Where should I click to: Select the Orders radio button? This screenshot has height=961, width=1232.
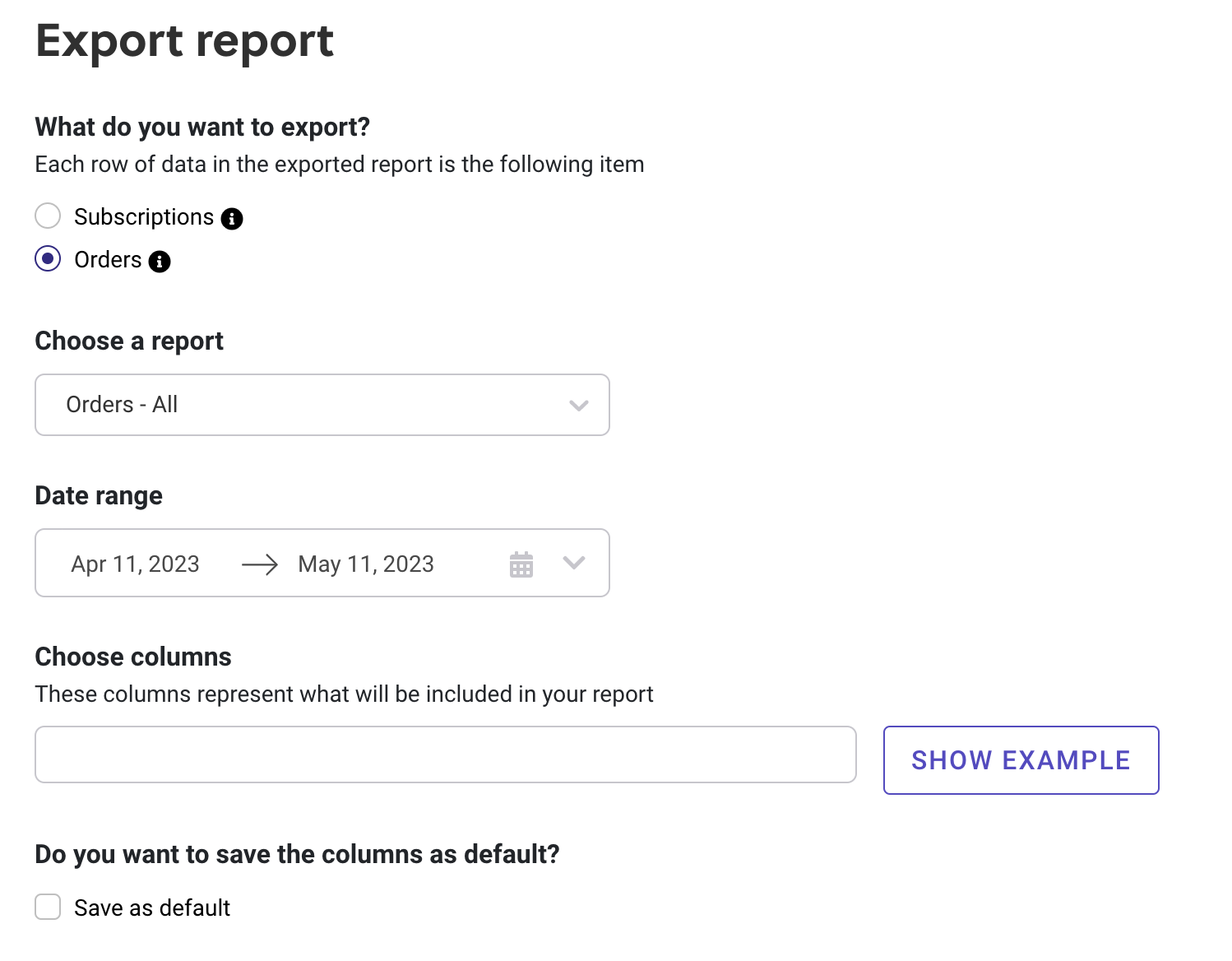48,259
